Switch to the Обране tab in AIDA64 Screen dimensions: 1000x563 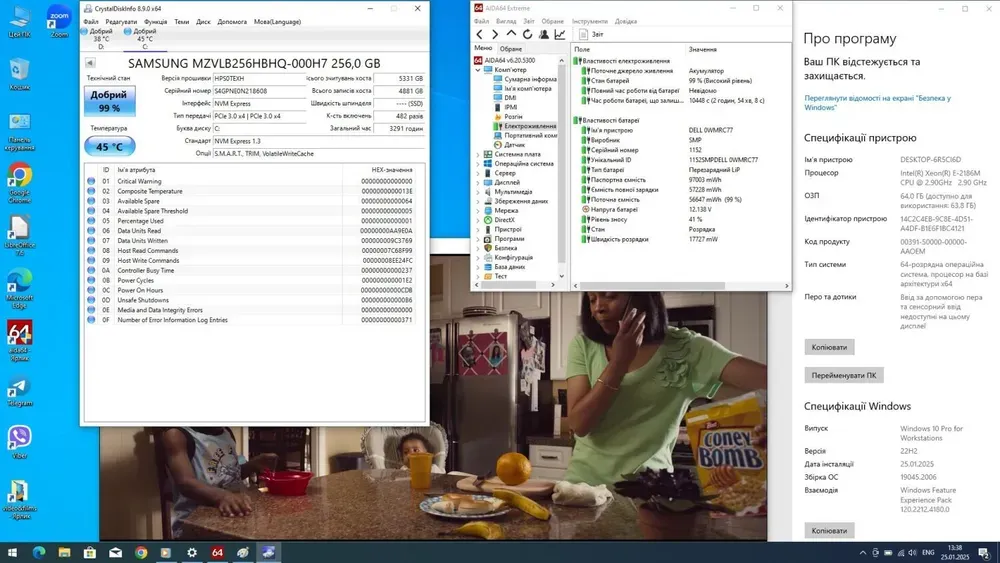(511, 49)
